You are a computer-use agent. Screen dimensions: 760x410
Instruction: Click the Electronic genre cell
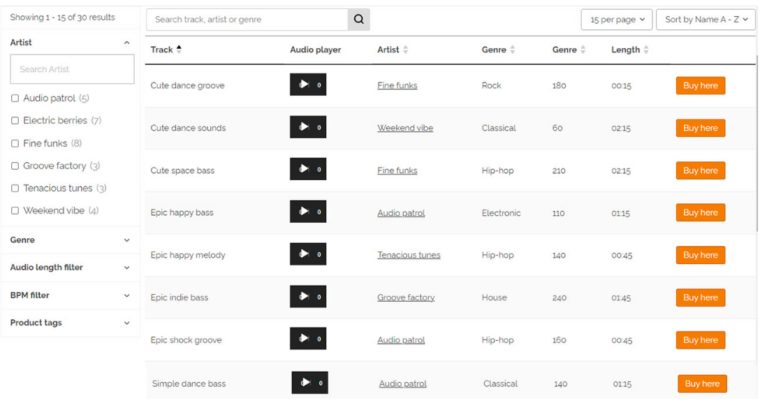pos(501,213)
